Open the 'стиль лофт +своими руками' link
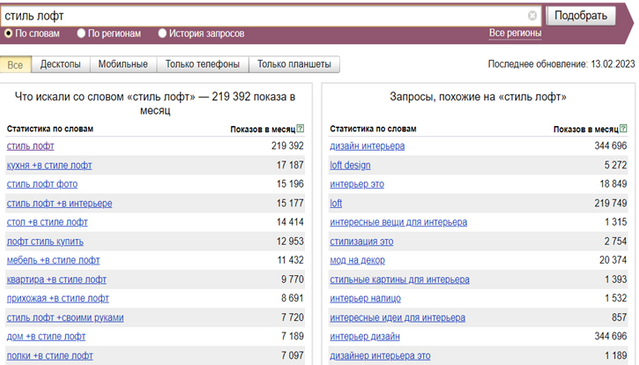Image resolution: width=639 pixels, height=365 pixels. coord(65,317)
